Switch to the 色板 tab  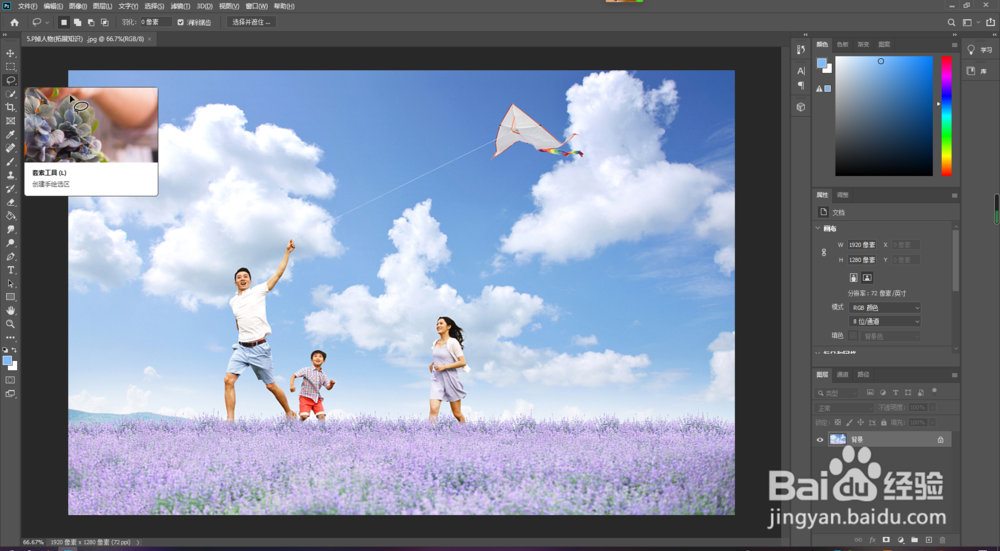(842, 45)
